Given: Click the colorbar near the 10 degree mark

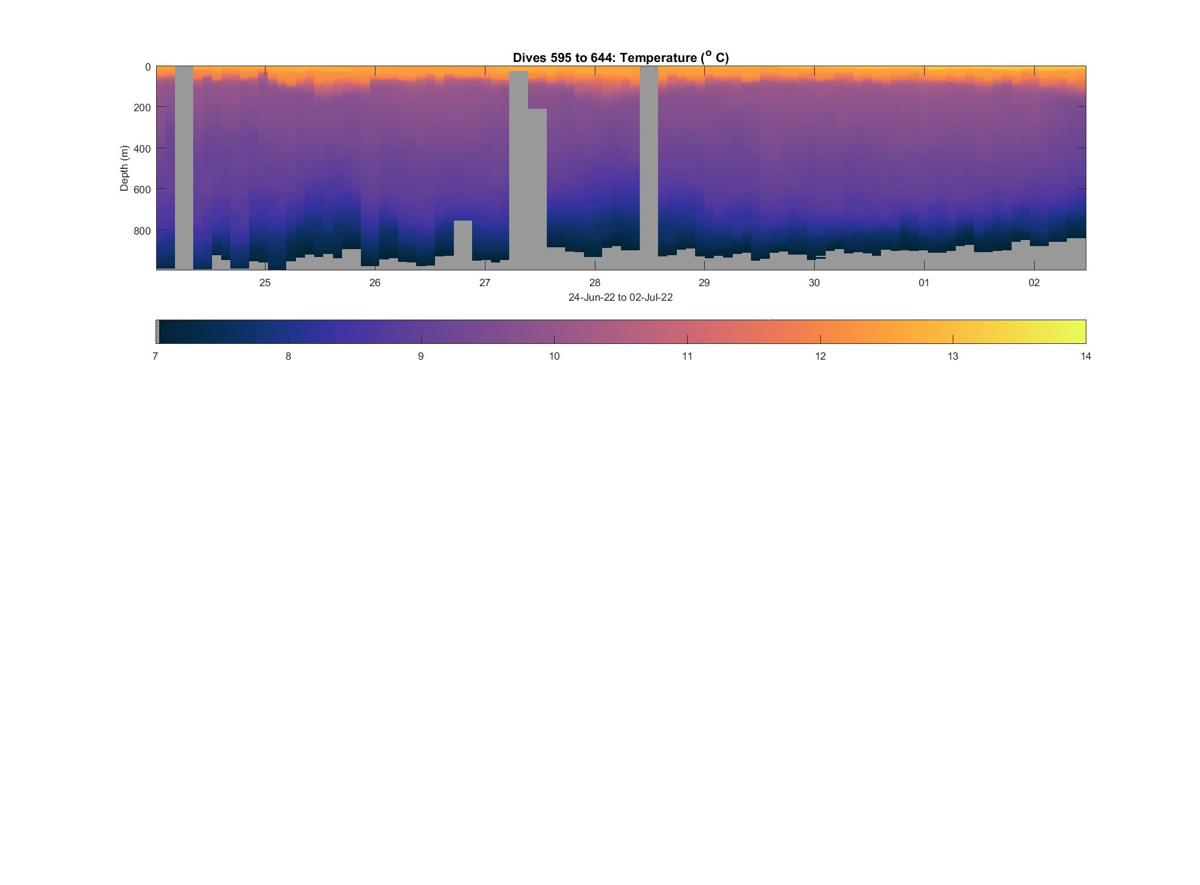Looking at the screenshot, I should [x=554, y=332].
